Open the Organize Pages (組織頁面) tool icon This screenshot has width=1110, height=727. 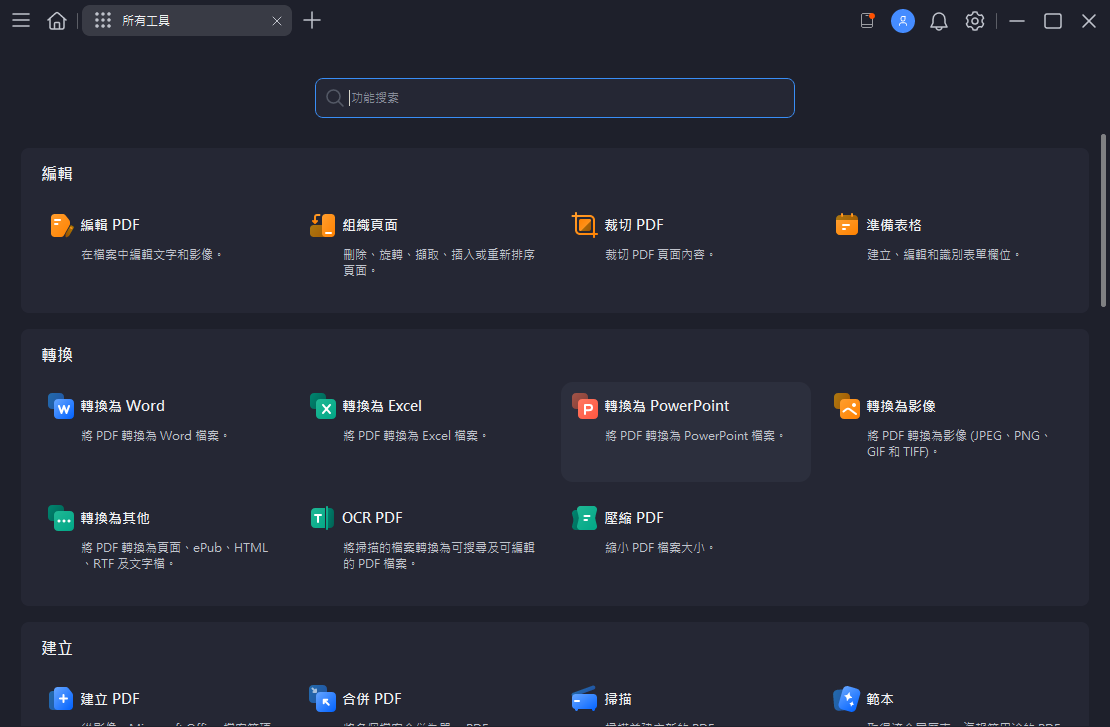coord(323,225)
